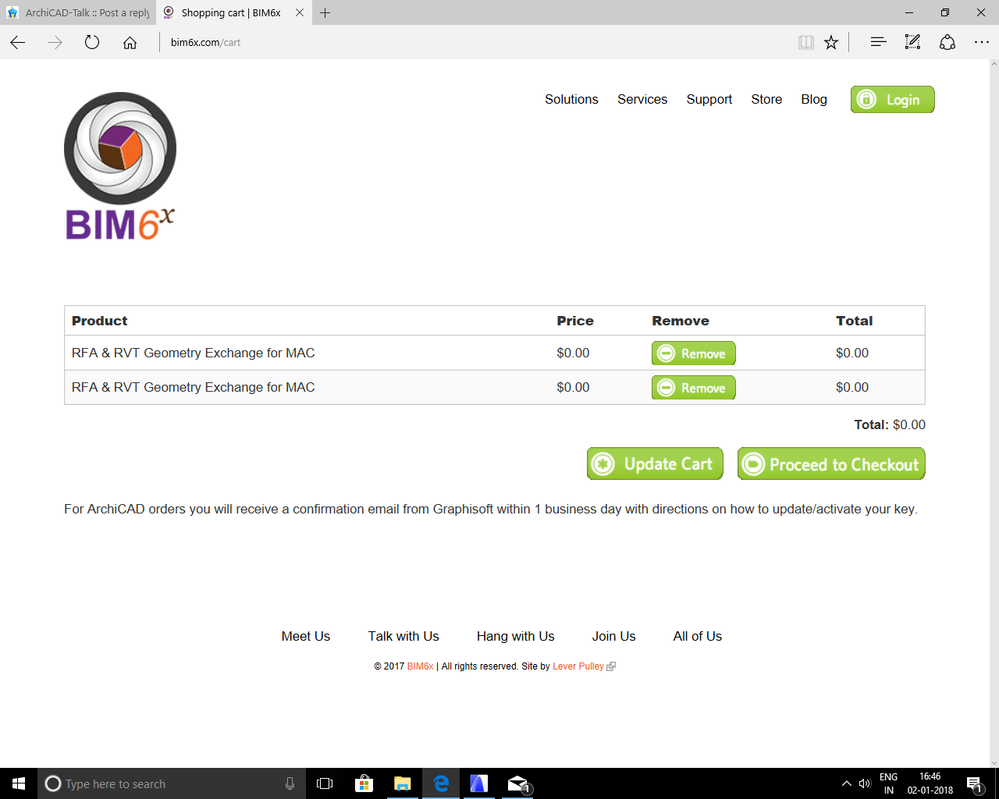Image resolution: width=999 pixels, height=799 pixels.
Task: Open the Lever Pulley site link
Action: [x=578, y=666]
